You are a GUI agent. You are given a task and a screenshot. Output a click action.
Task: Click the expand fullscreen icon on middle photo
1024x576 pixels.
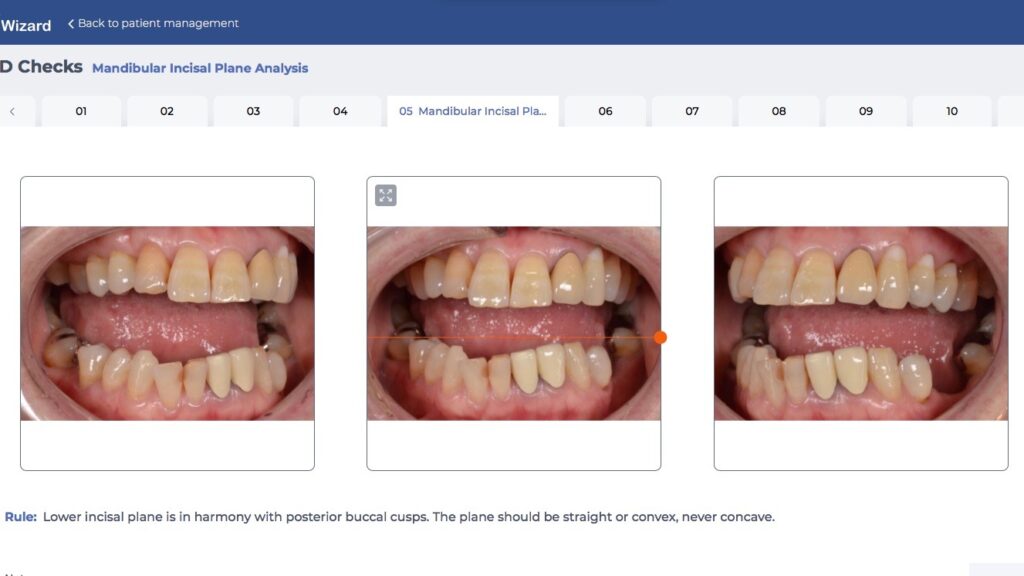pos(386,195)
